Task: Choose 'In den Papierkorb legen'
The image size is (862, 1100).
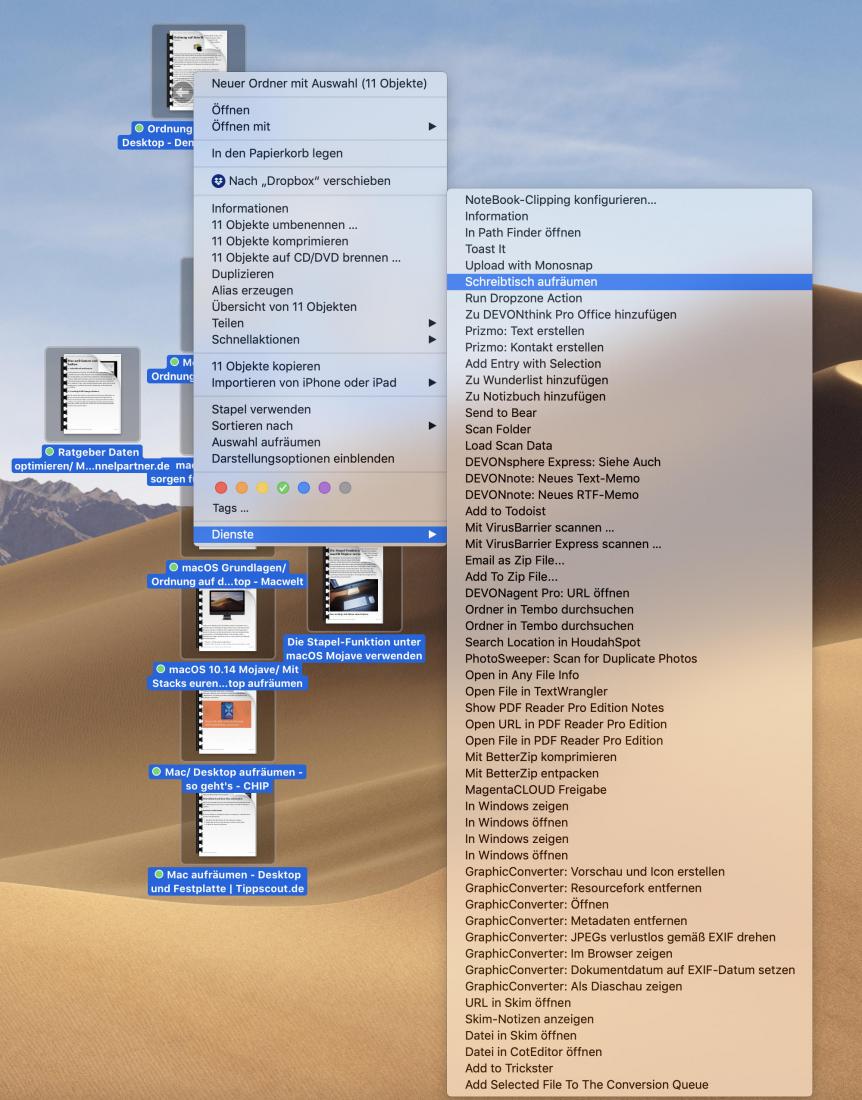Action: 320,153
